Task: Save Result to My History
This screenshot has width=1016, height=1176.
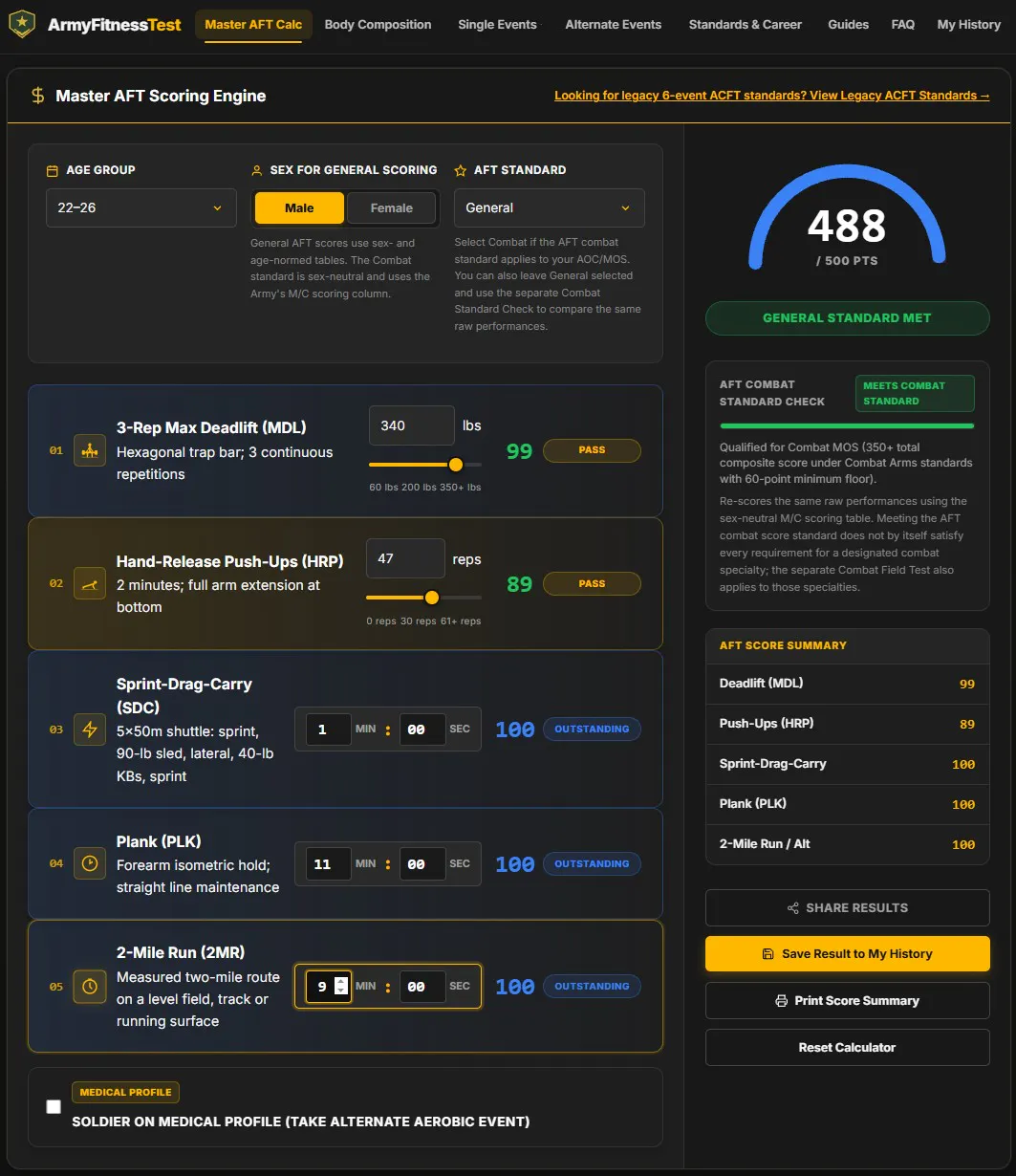Action: (x=848, y=954)
